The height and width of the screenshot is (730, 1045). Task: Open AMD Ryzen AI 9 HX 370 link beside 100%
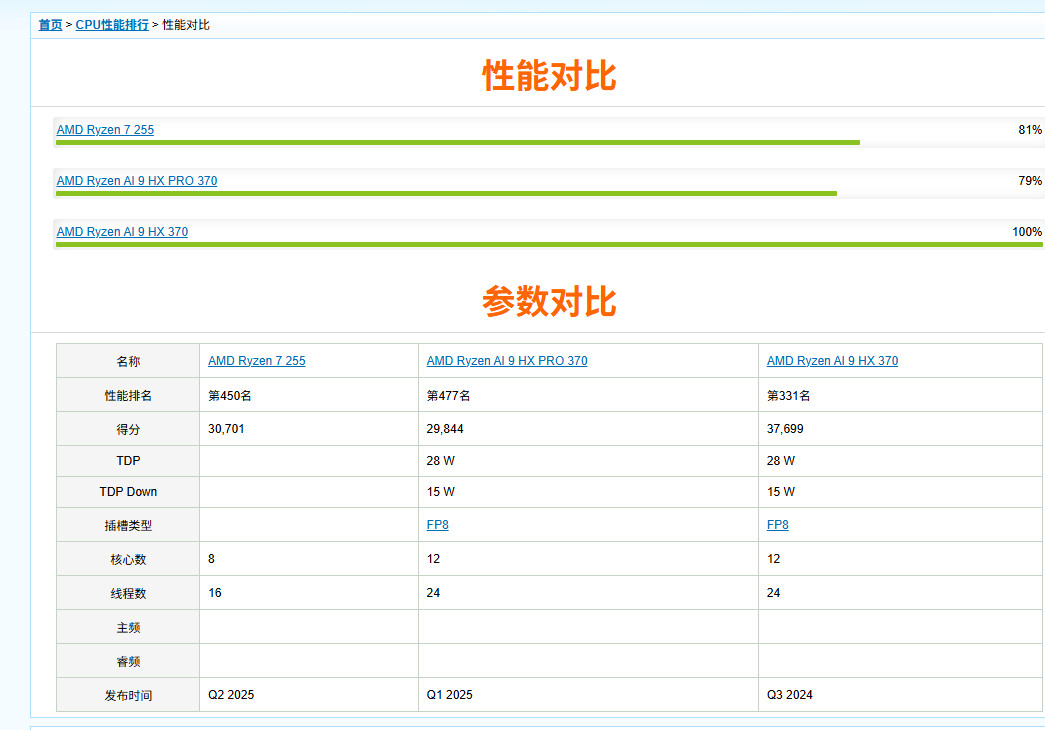tap(122, 231)
